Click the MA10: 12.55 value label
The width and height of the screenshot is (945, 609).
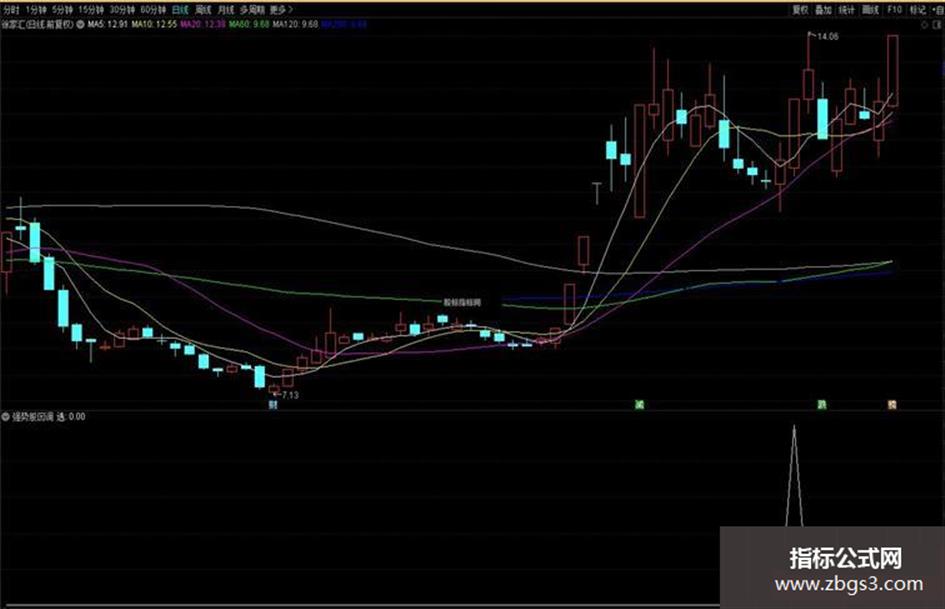(154, 25)
